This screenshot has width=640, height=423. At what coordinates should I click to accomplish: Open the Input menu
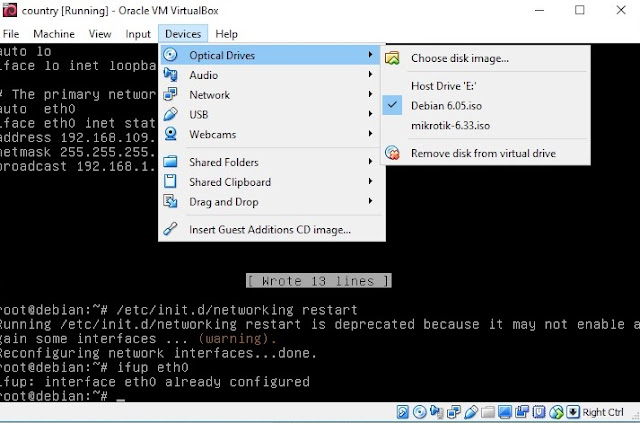coord(138,34)
